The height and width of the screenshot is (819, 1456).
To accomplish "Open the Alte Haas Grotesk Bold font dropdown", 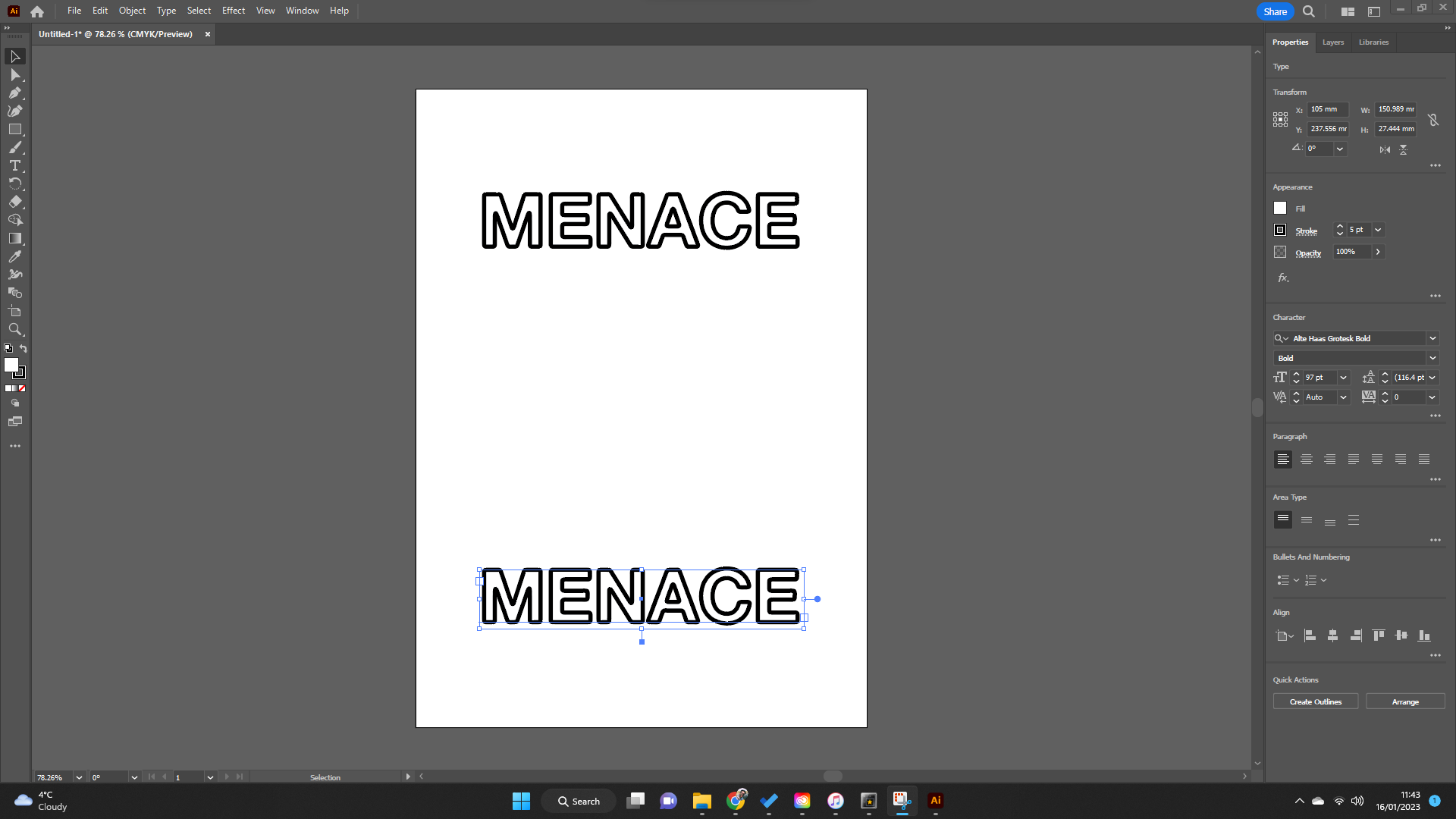I will (1432, 338).
